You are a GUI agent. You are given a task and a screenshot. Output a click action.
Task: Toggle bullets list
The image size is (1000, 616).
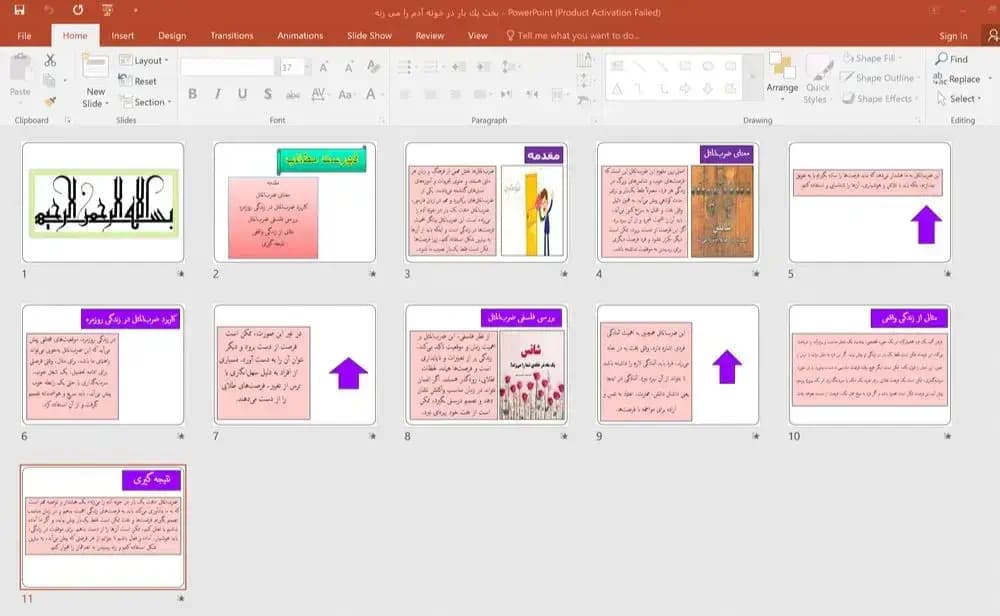coord(407,66)
